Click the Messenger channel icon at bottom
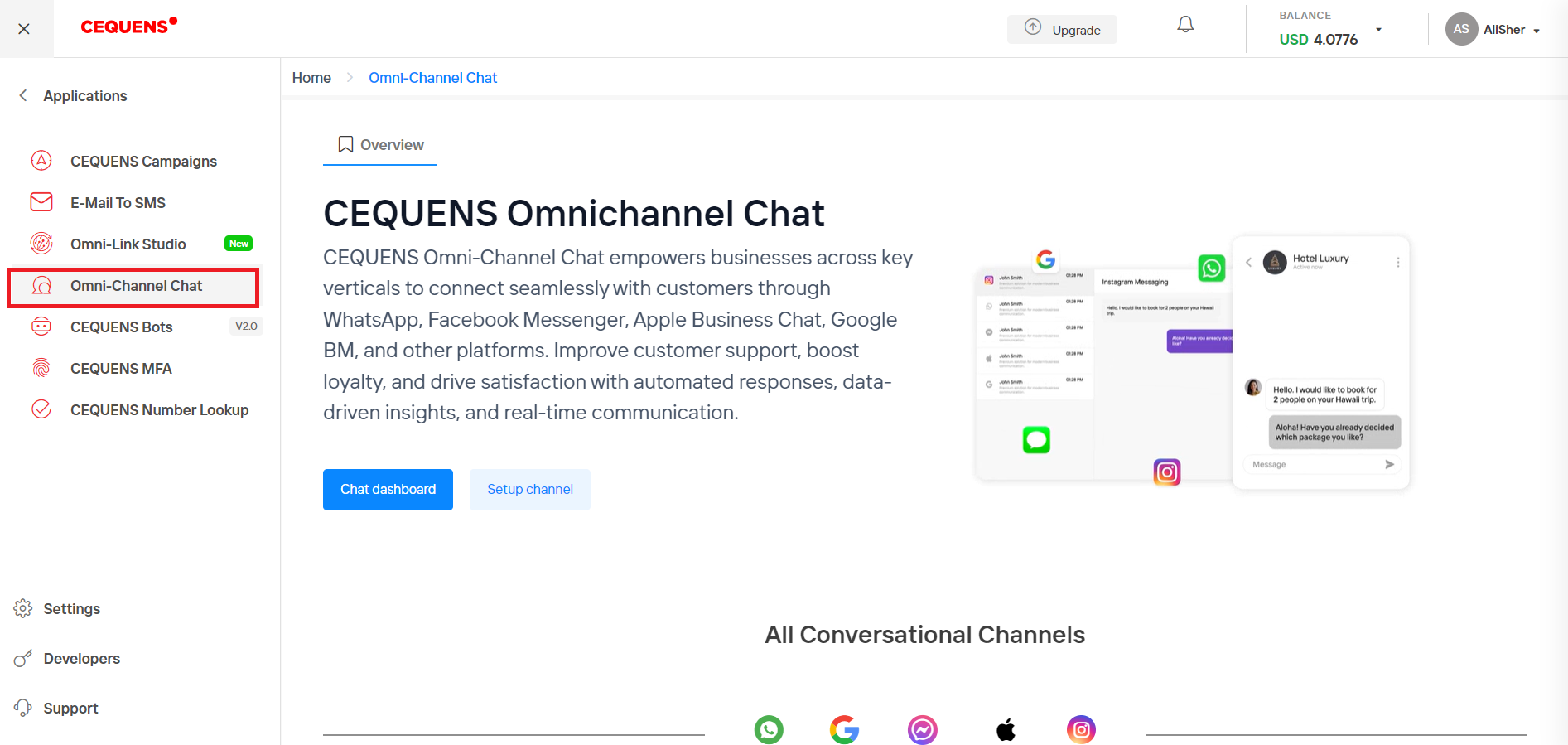1568x745 pixels. [x=922, y=729]
